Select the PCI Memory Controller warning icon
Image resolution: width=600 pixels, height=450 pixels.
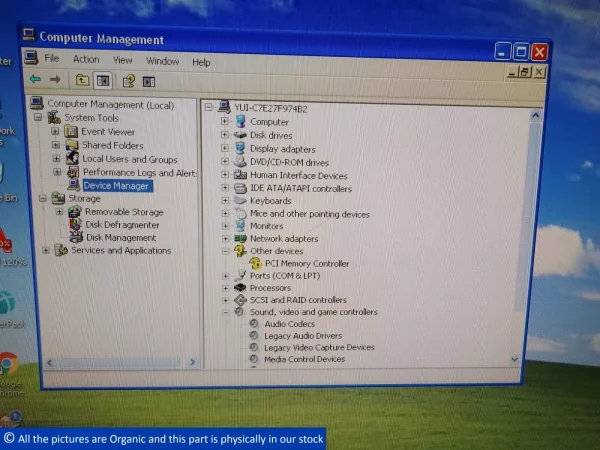pos(255,263)
